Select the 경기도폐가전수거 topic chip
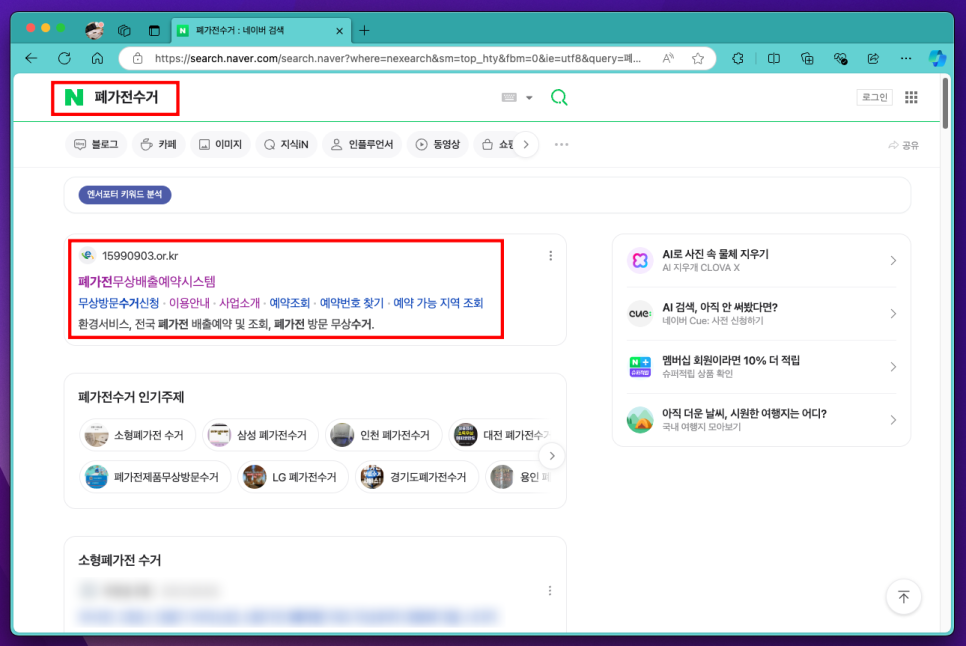The width and height of the screenshot is (966, 646). pyautogui.click(x=416, y=477)
